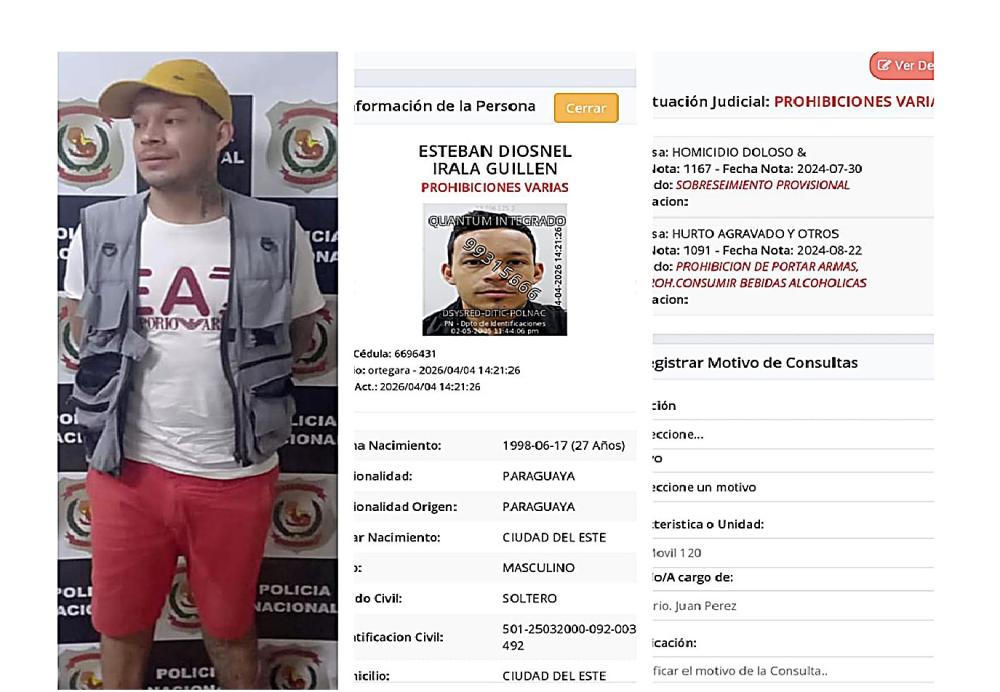Image resolution: width=1000 pixels, height=692 pixels.
Task: Open the Seleccione dropdown under Institución
Action: (793, 434)
